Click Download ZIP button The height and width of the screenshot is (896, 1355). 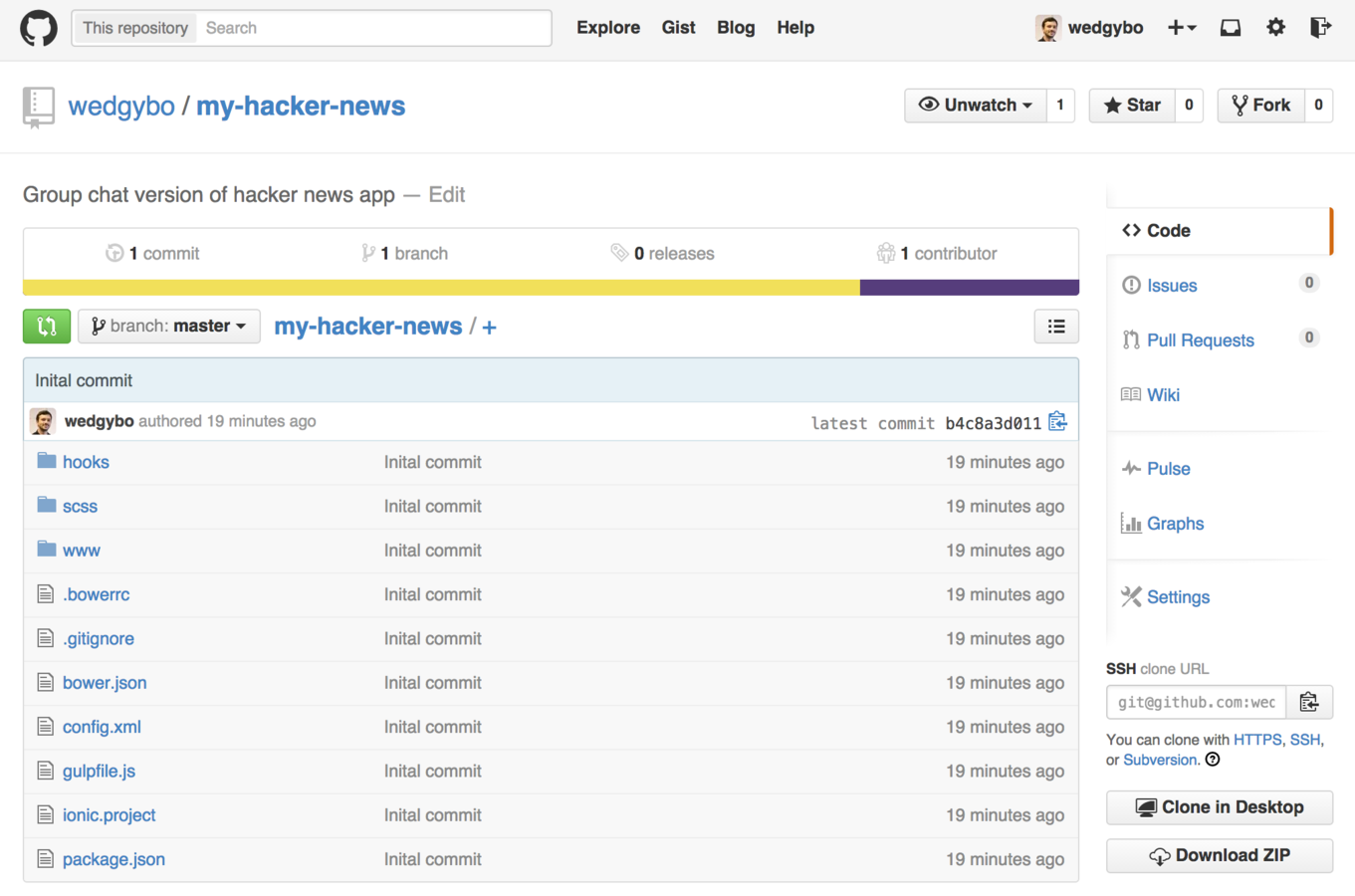[1220, 855]
